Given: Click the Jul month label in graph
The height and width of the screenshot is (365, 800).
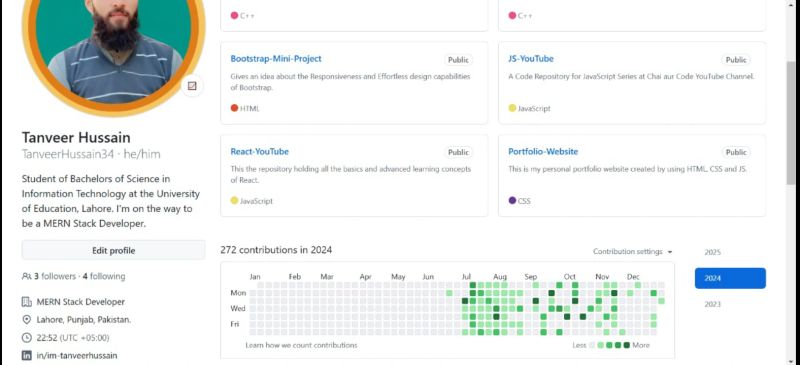Looking at the screenshot, I should coord(466,277).
